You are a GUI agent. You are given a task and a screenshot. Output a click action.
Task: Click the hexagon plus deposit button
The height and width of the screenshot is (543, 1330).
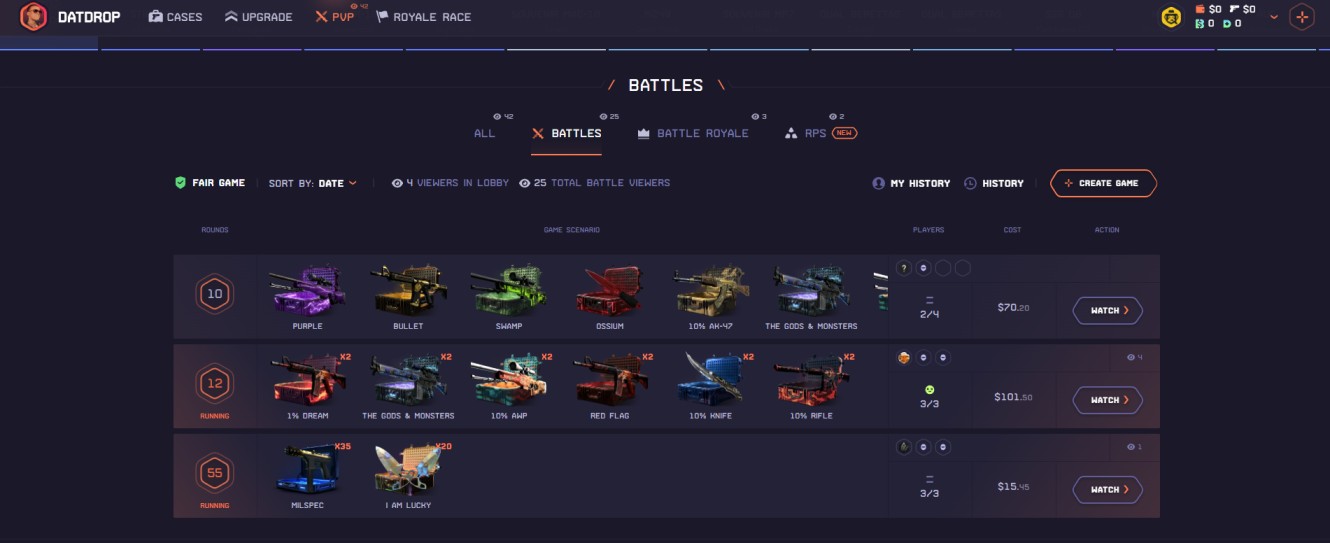click(x=1301, y=17)
